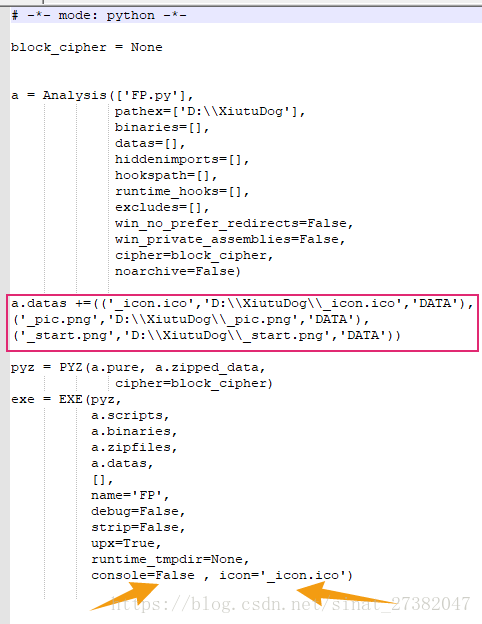Click hiddenimports=[] text
The image size is (482, 624).
pyautogui.click(x=182, y=160)
